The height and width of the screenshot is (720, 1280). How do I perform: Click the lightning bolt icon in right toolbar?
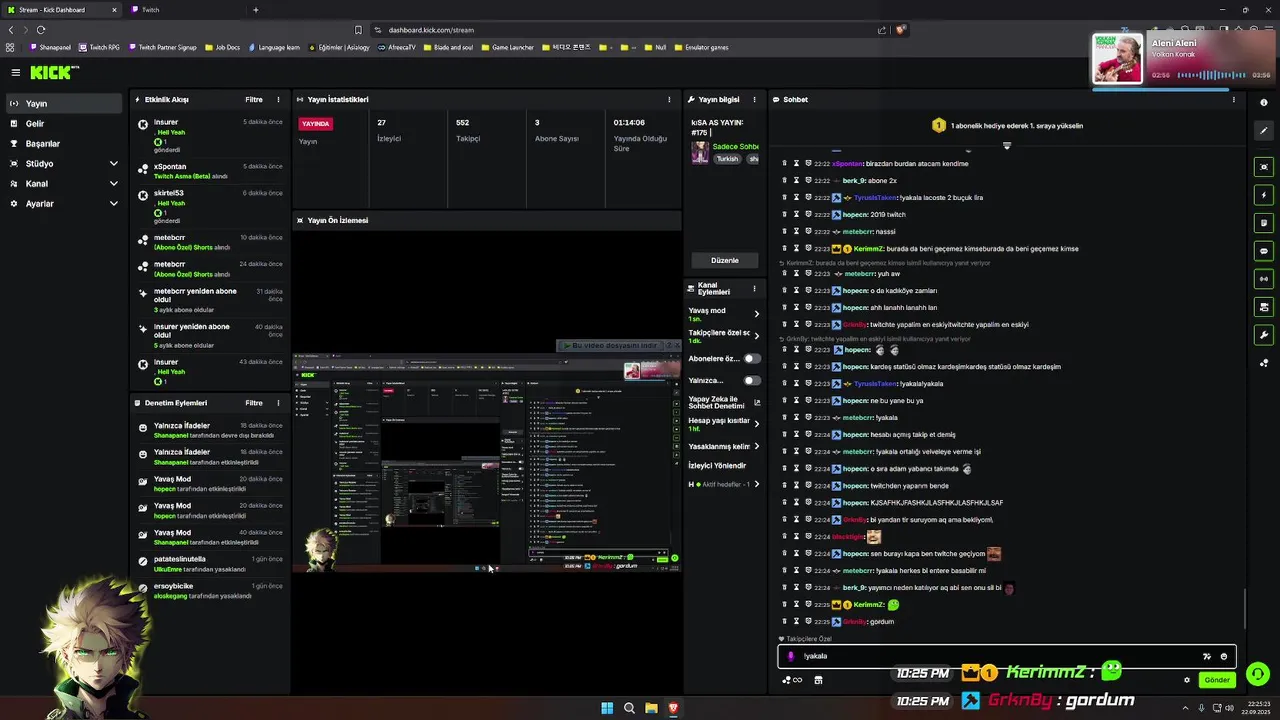click(1264, 195)
